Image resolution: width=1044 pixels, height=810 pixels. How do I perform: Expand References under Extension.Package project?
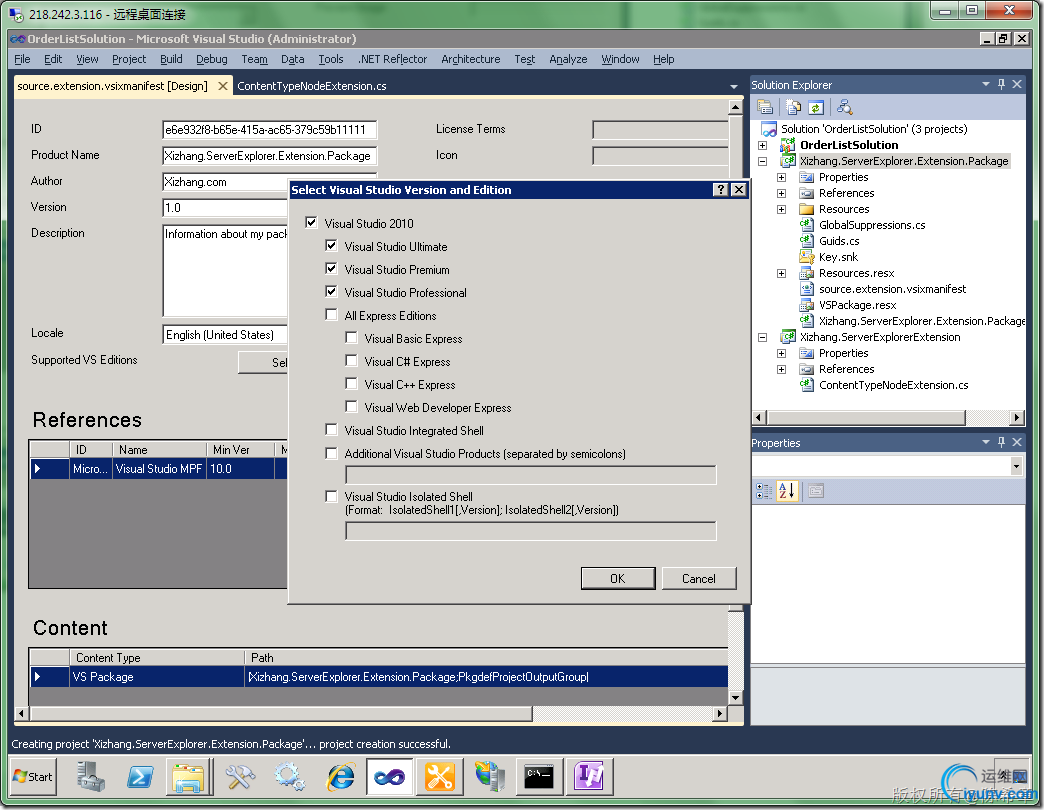[x=782, y=193]
